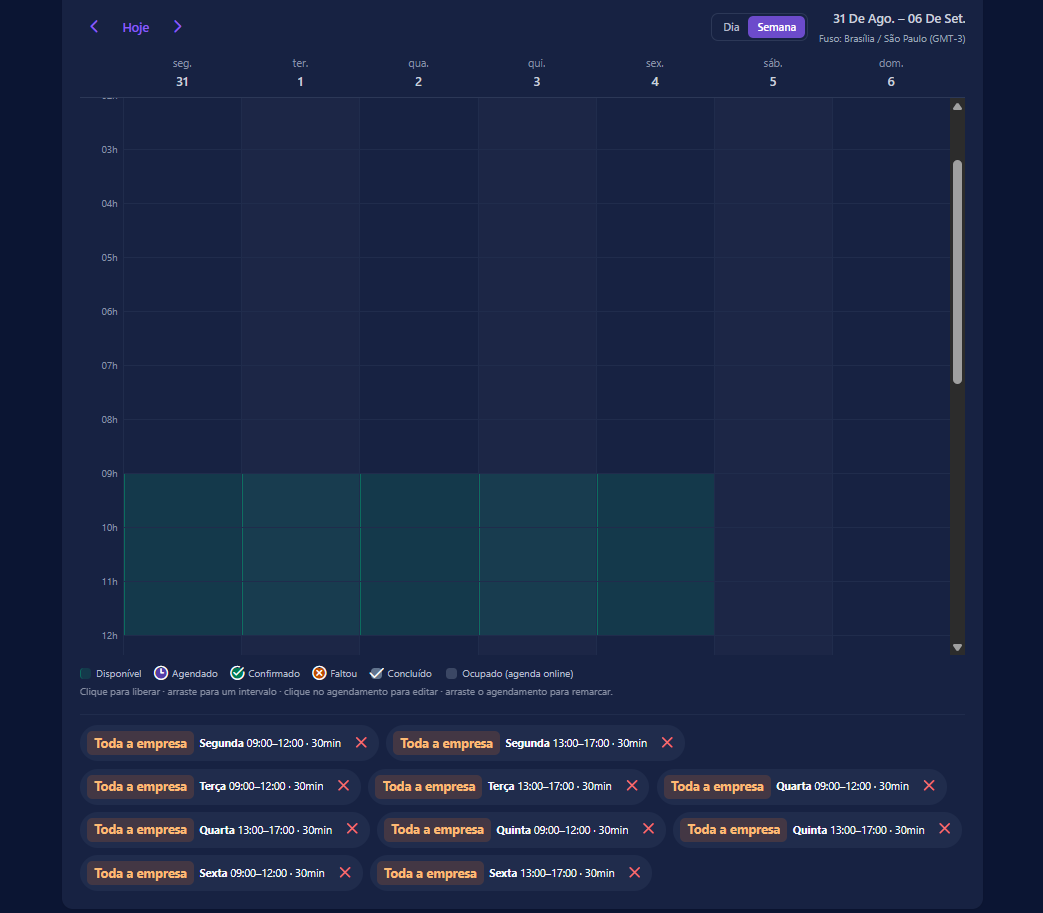
Task: Select the seg. 31 day header
Action: point(182,73)
